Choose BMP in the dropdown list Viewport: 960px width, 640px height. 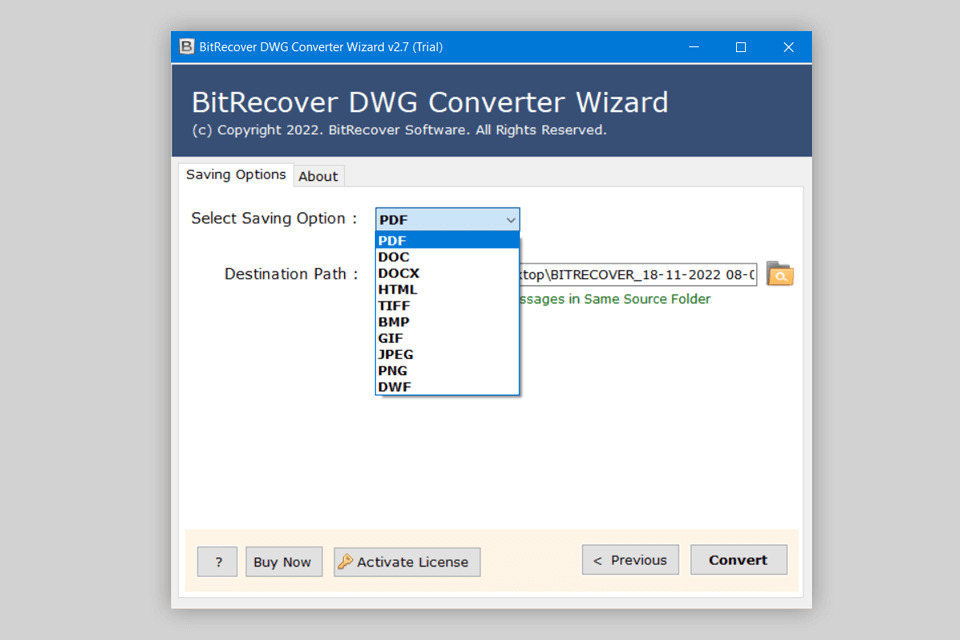pyautogui.click(x=448, y=322)
